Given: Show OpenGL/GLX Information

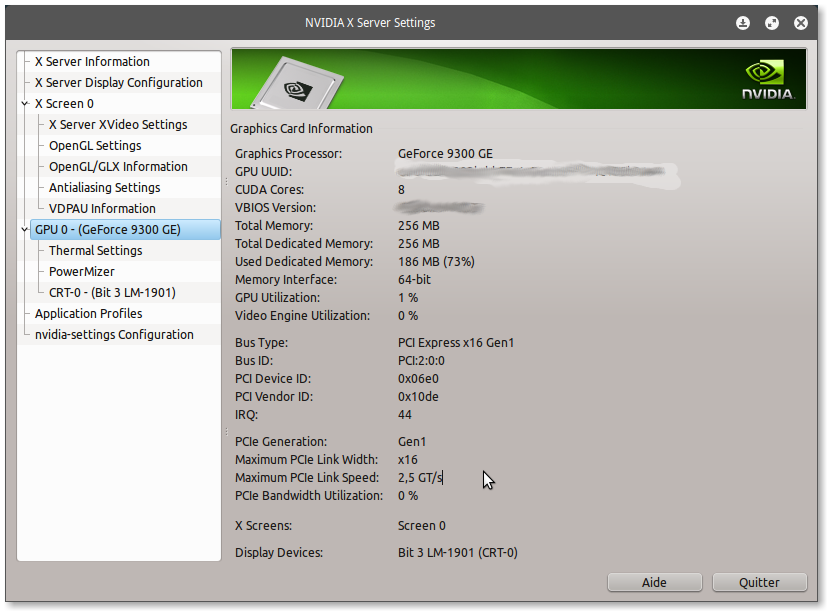Looking at the screenshot, I should point(118,167).
